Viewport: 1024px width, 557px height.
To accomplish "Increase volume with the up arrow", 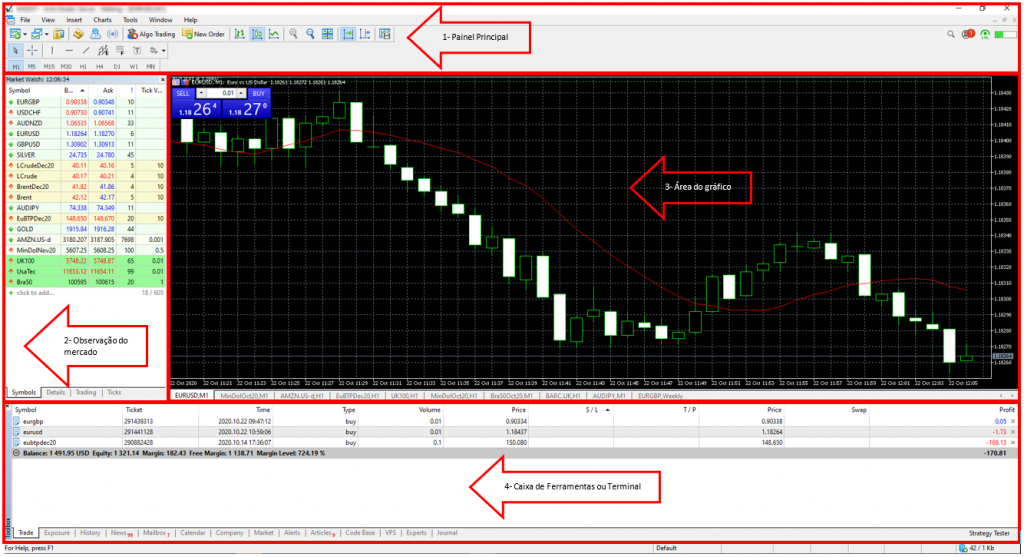I will [241, 93].
